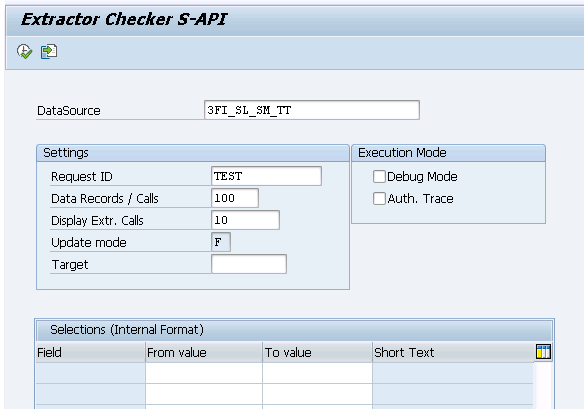Select second row To value cell
This screenshot has height=409, width=584.
click(318, 394)
